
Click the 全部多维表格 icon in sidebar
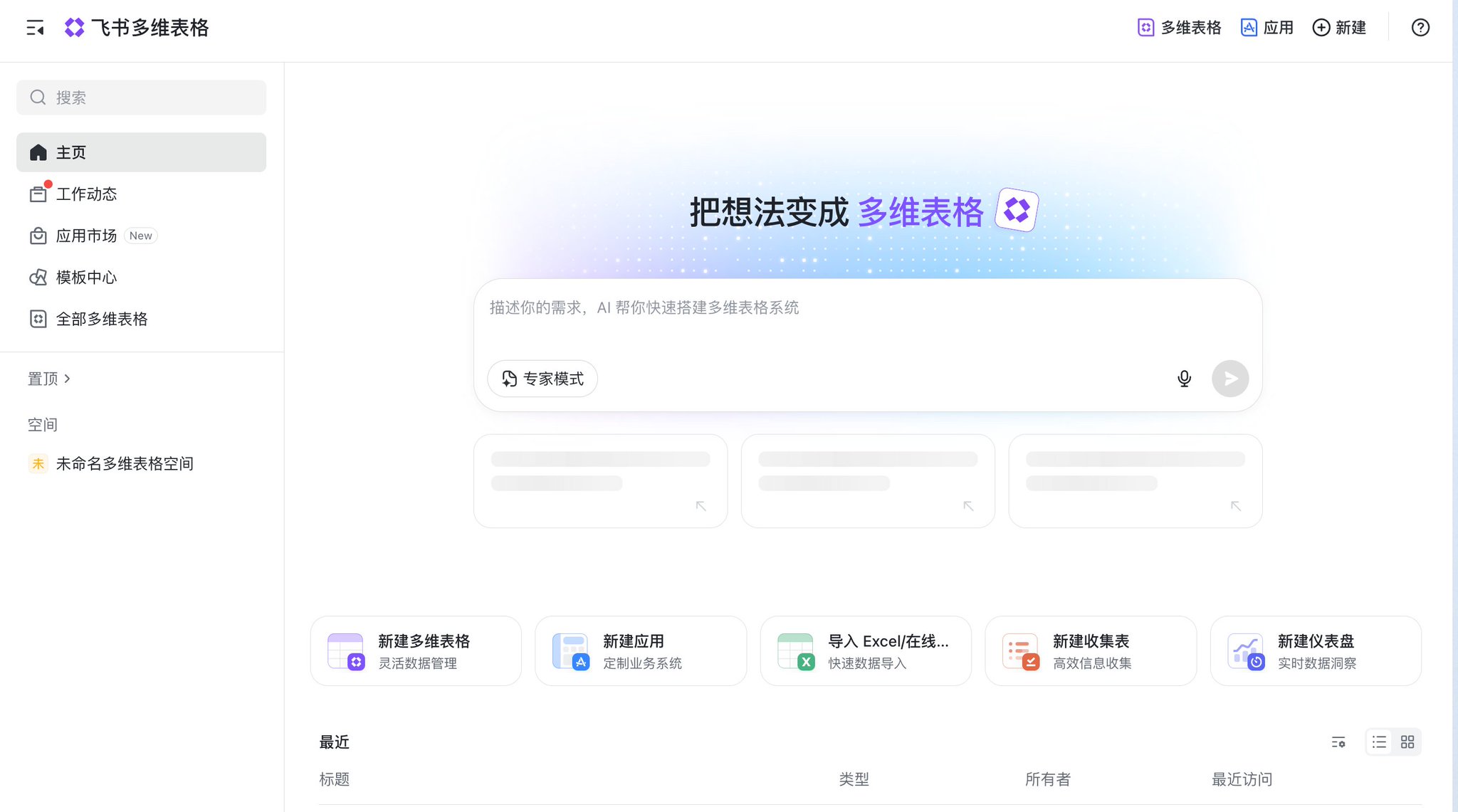tap(38, 319)
